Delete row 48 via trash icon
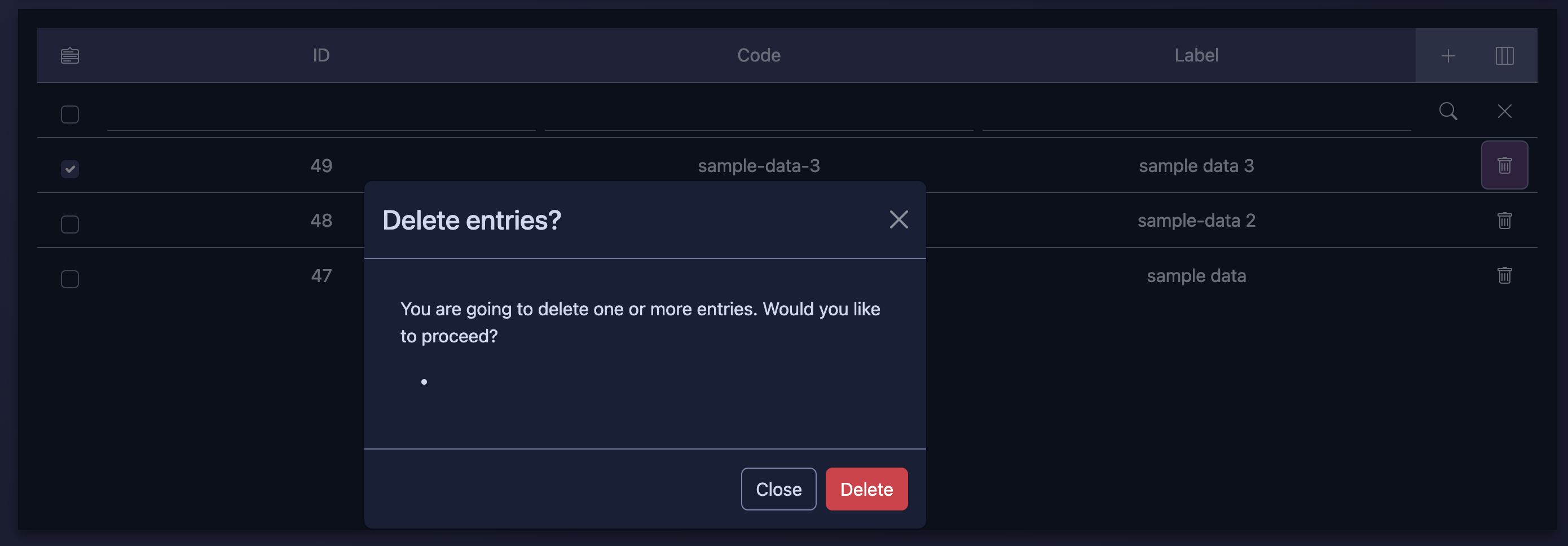Viewport: 1568px width, 546px height. tap(1504, 221)
